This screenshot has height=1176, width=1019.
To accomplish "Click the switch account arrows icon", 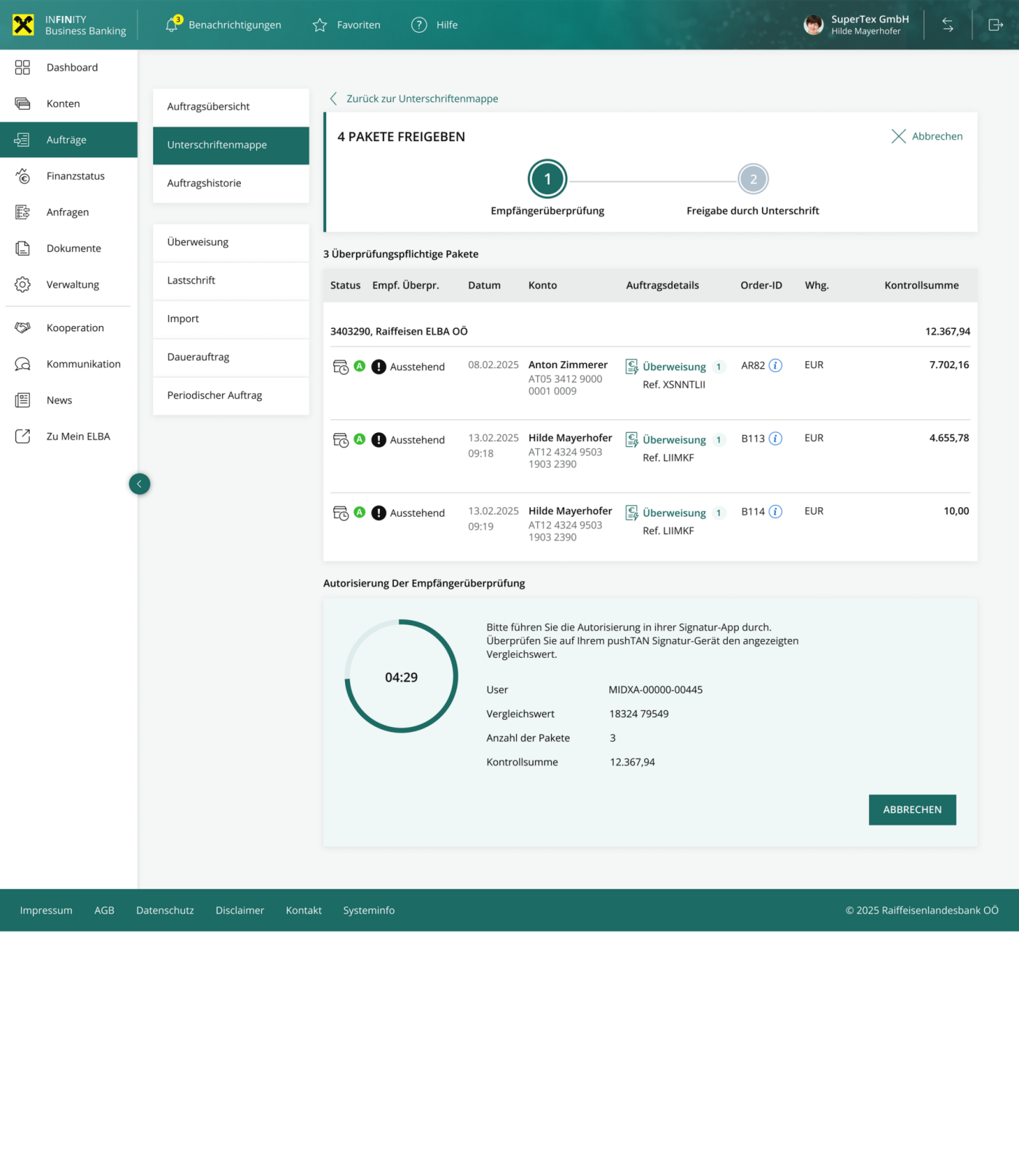I will click(948, 25).
